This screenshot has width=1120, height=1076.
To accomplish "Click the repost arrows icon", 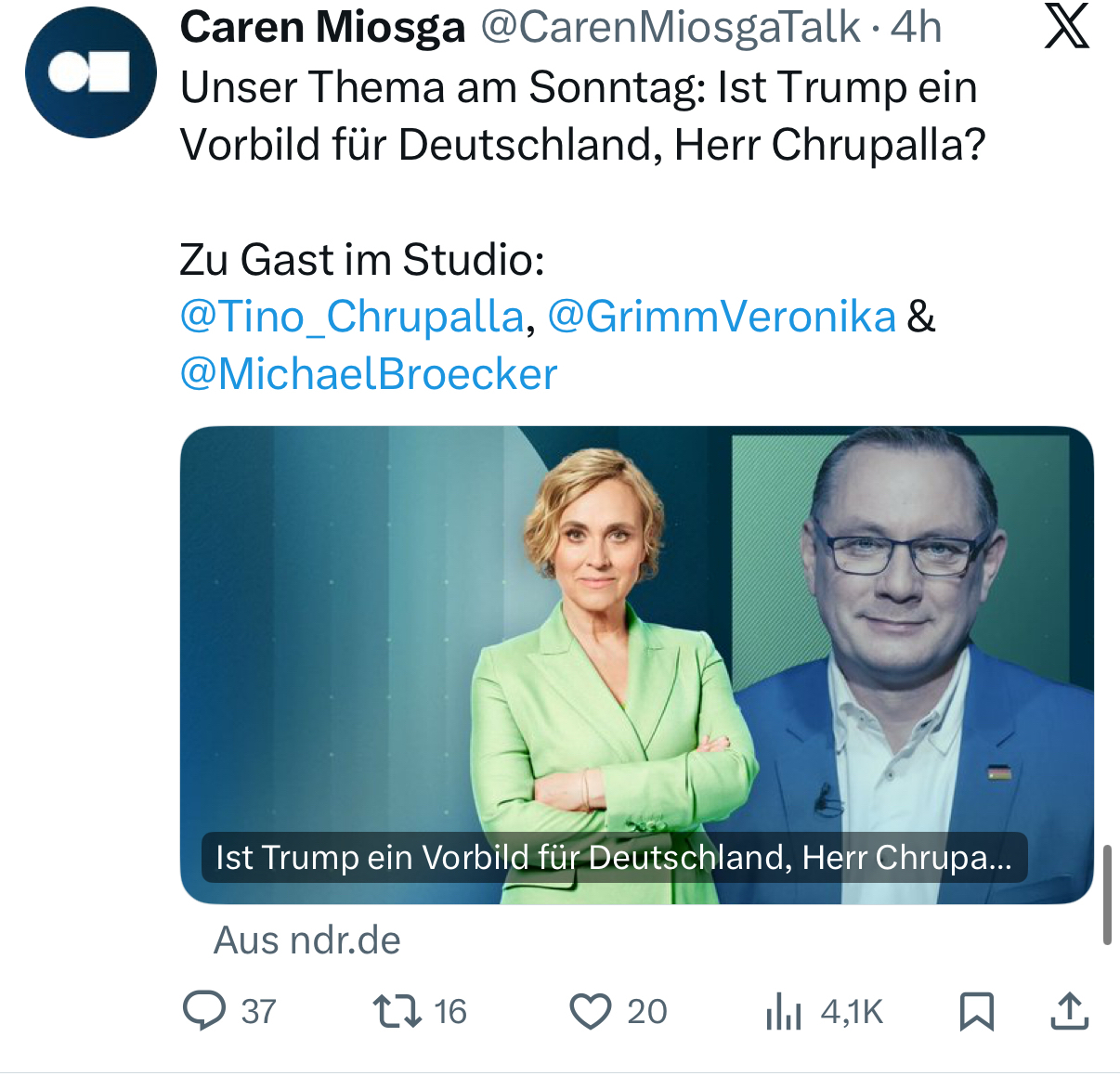I will pos(397,1011).
